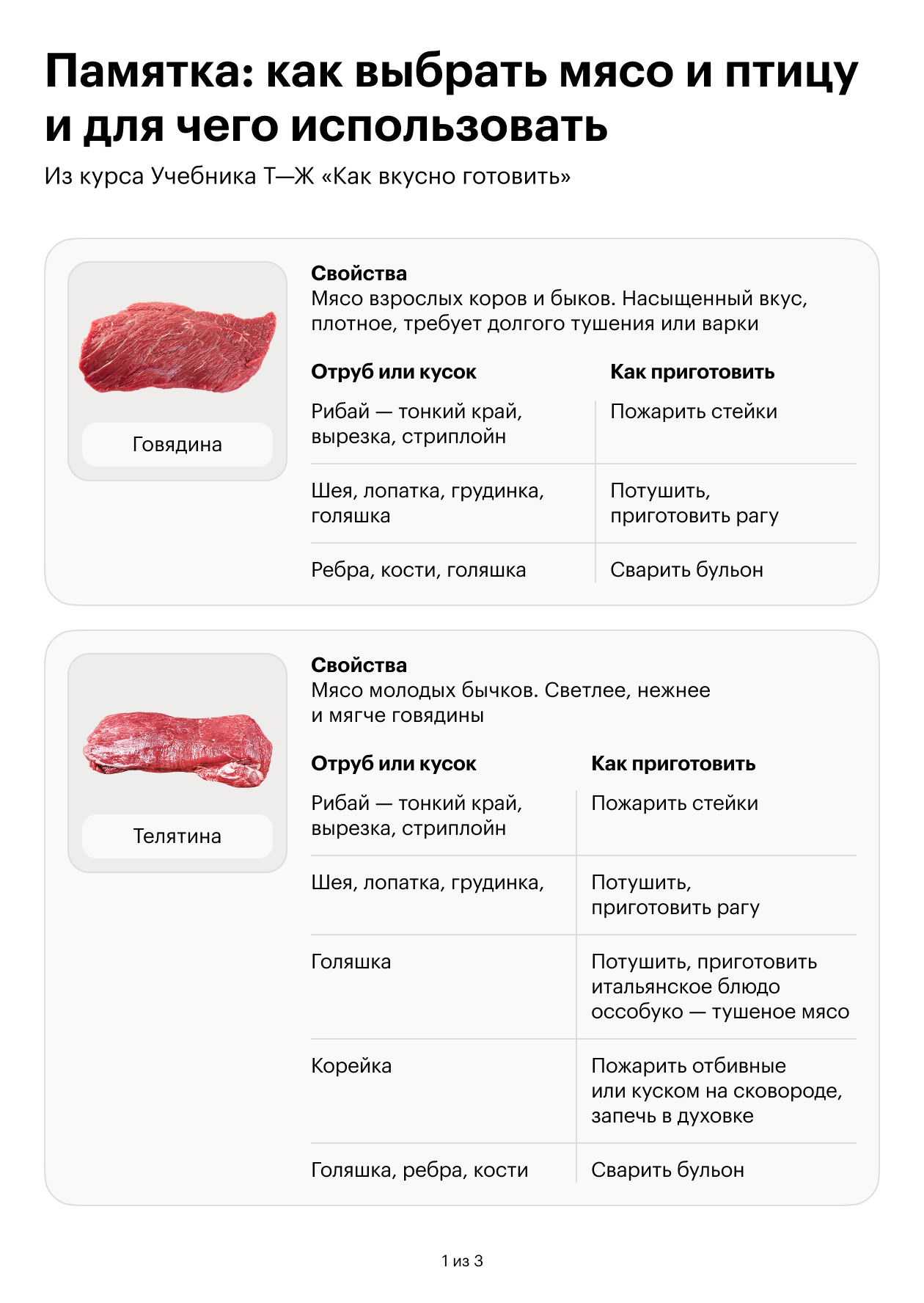Click the veal description Мясо молодых бычков
The image size is (924, 1303).
click(510, 703)
